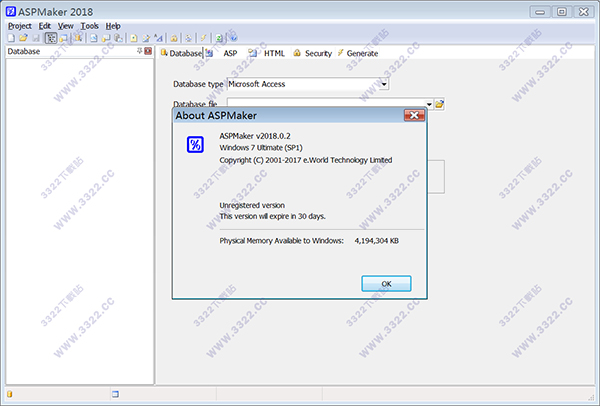Switch to the Security tab
Screen dimensions: 600x406
pyautogui.click(x=313, y=53)
